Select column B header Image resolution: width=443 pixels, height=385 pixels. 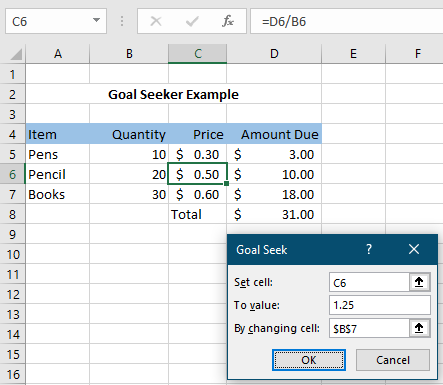(129, 54)
